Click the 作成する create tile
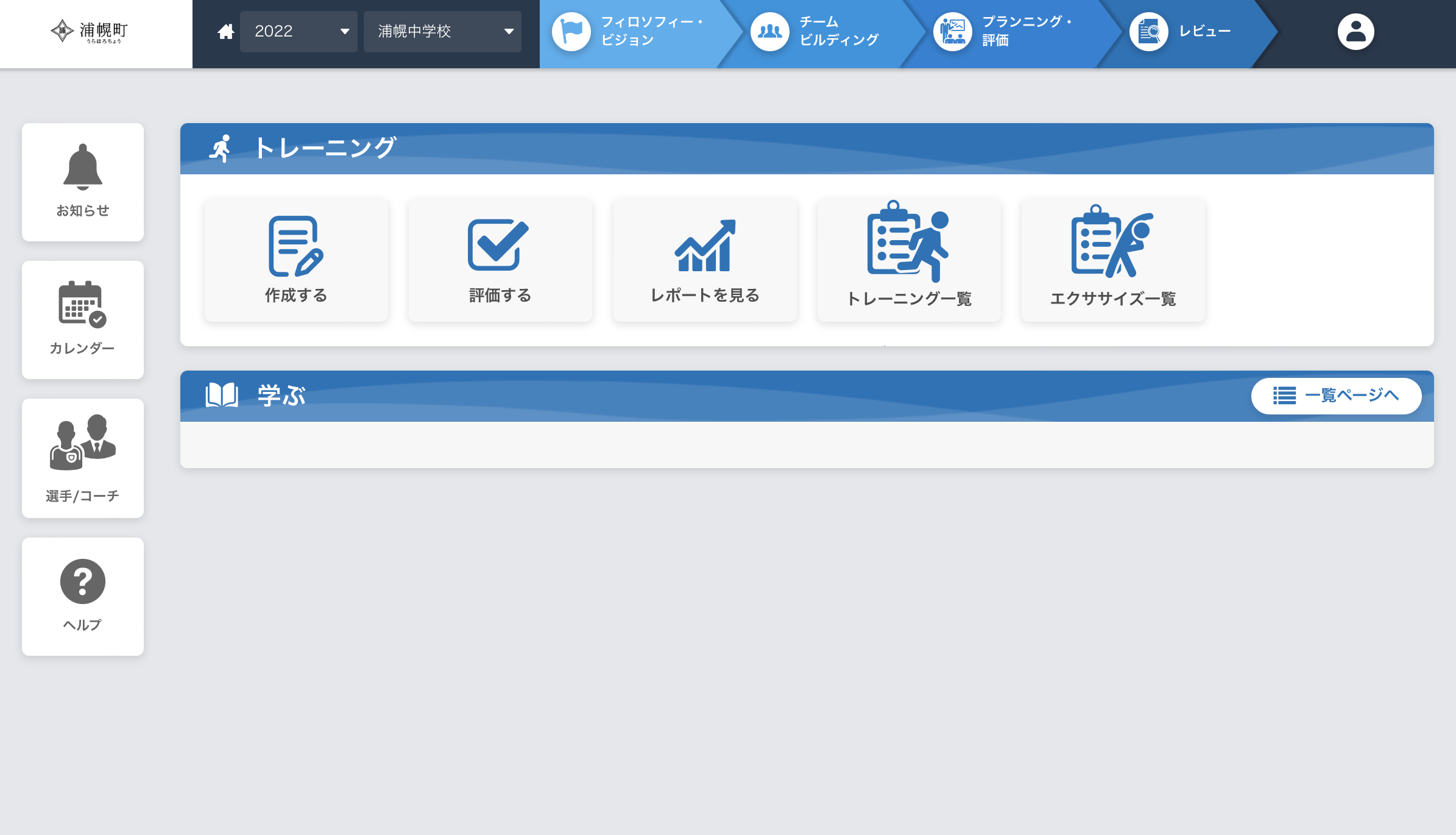The width and height of the screenshot is (1456, 835). tap(296, 260)
